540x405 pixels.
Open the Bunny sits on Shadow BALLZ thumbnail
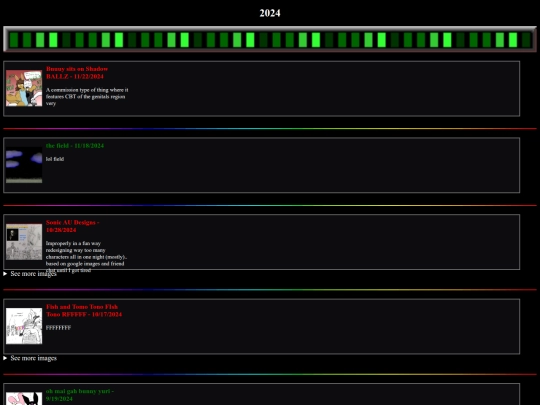(x=24, y=88)
